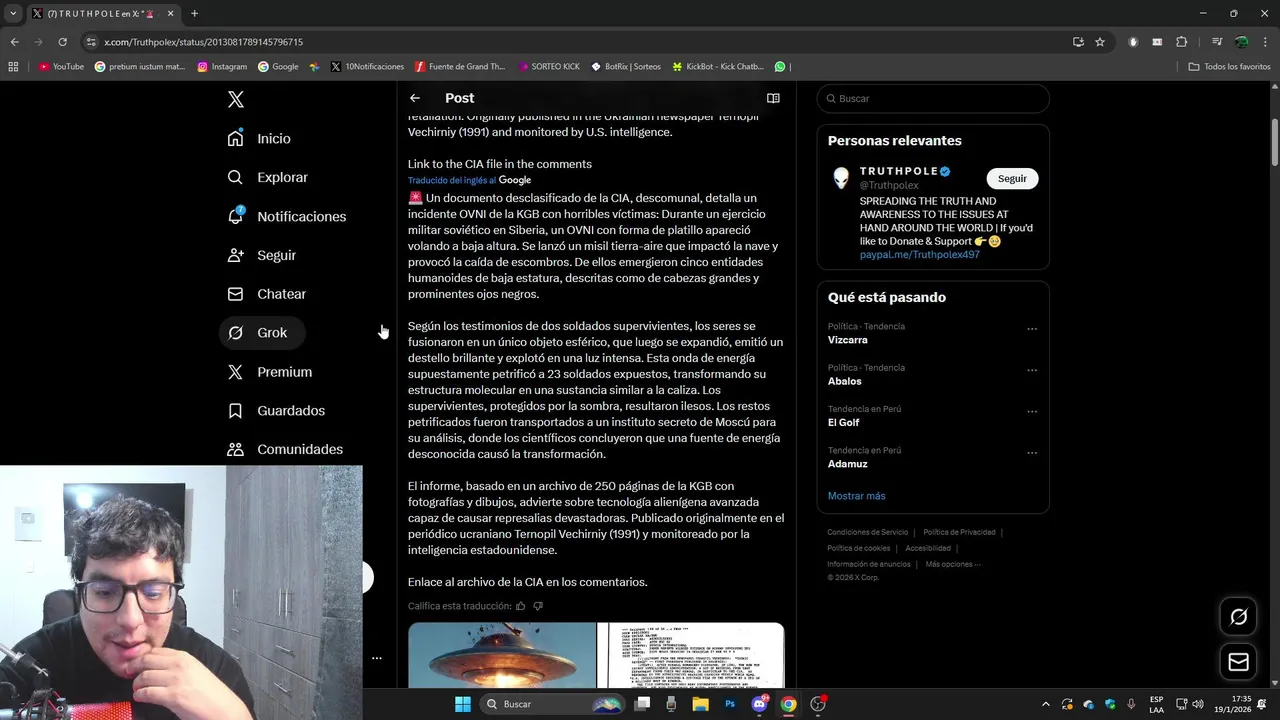Screen dimensions: 1280x720
Task: Open Información de anuncios footer link
Action: click(x=869, y=564)
